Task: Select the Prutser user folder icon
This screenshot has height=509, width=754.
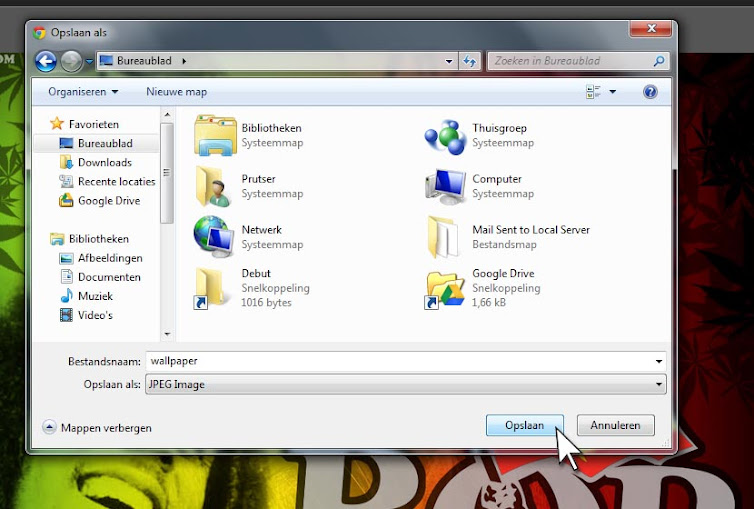Action: click(x=212, y=187)
